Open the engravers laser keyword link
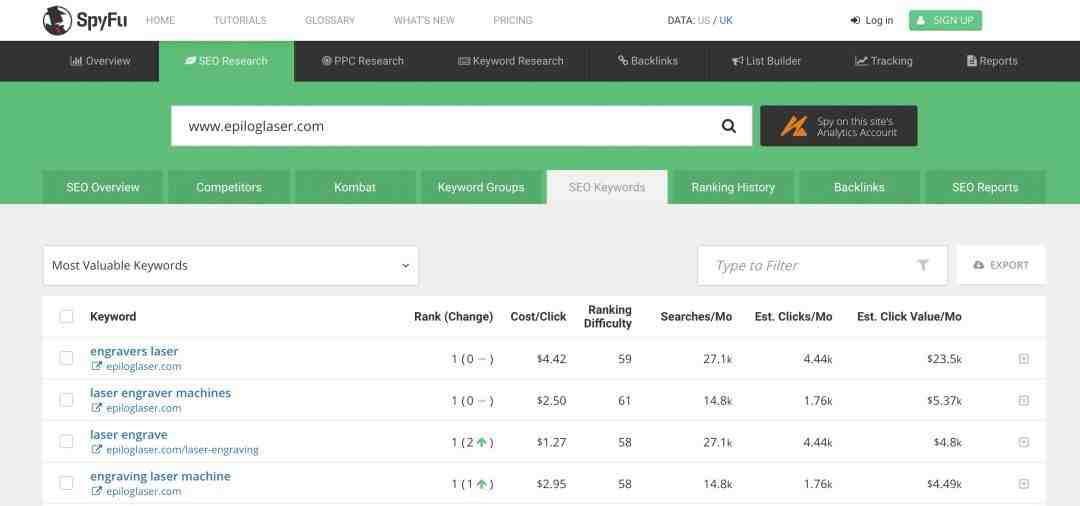 tap(134, 351)
